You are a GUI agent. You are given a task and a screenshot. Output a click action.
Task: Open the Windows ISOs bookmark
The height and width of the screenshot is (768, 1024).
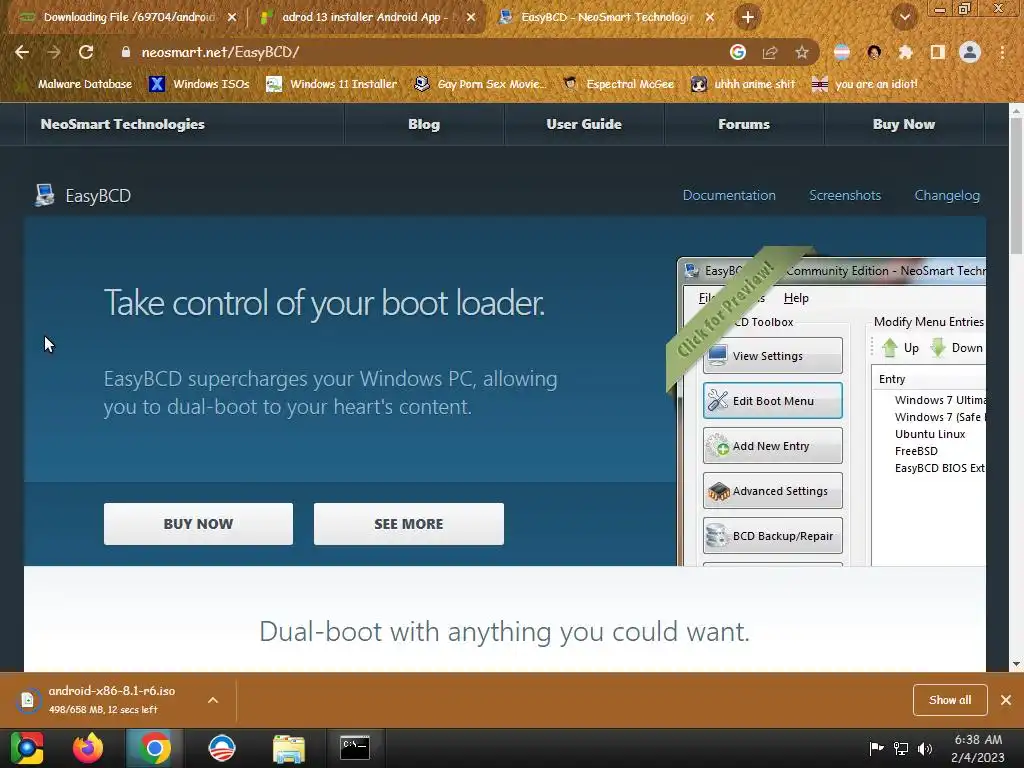pos(199,84)
